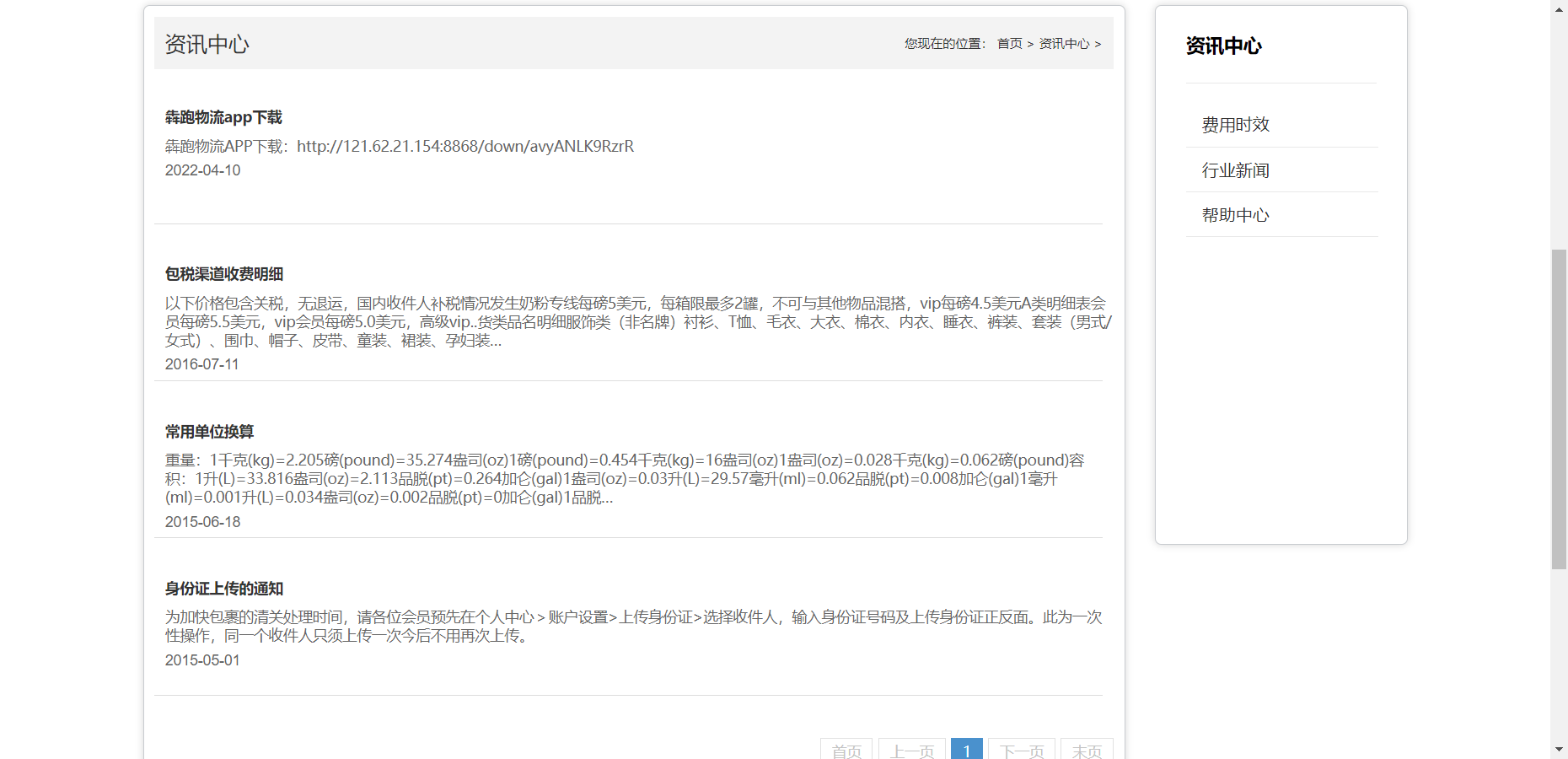Viewport: 1568px width, 759px height.
Task: Jump to last page with 末页
Action: (x=1086, y=750)
